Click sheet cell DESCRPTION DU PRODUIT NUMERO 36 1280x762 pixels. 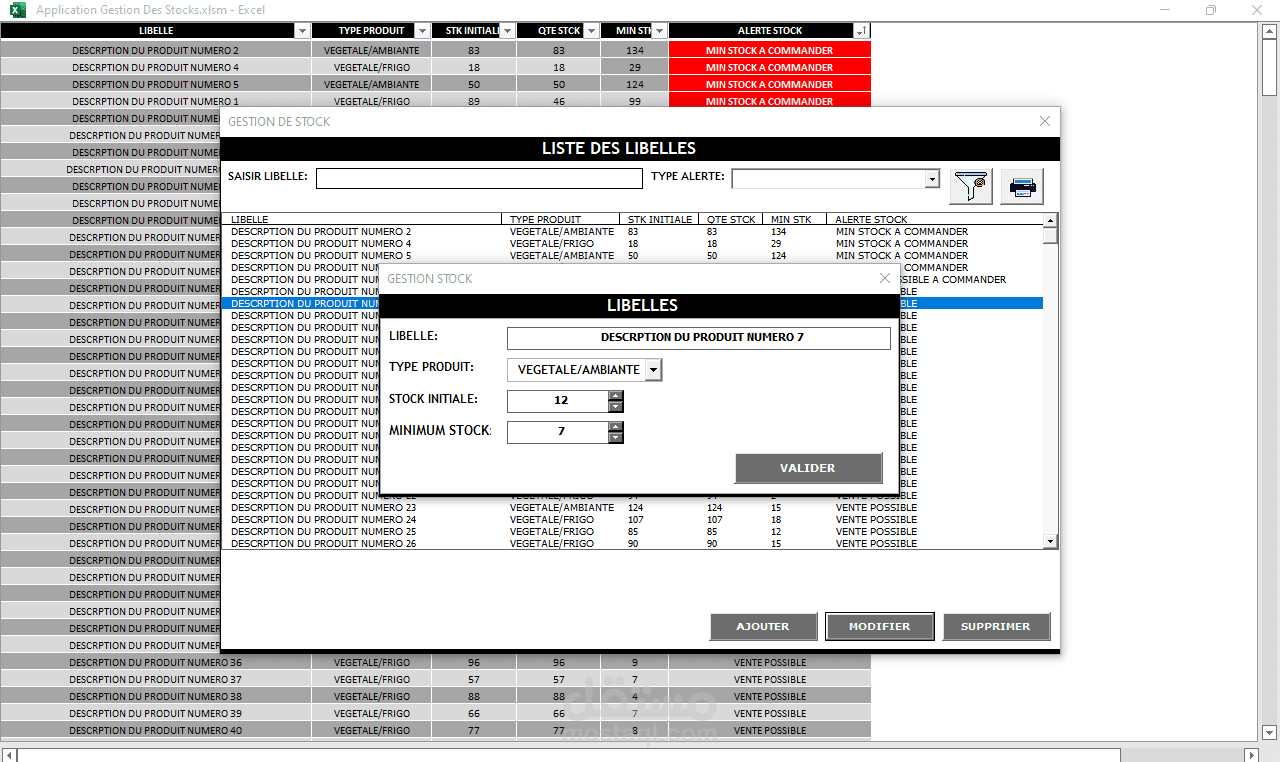coord(155,662)
